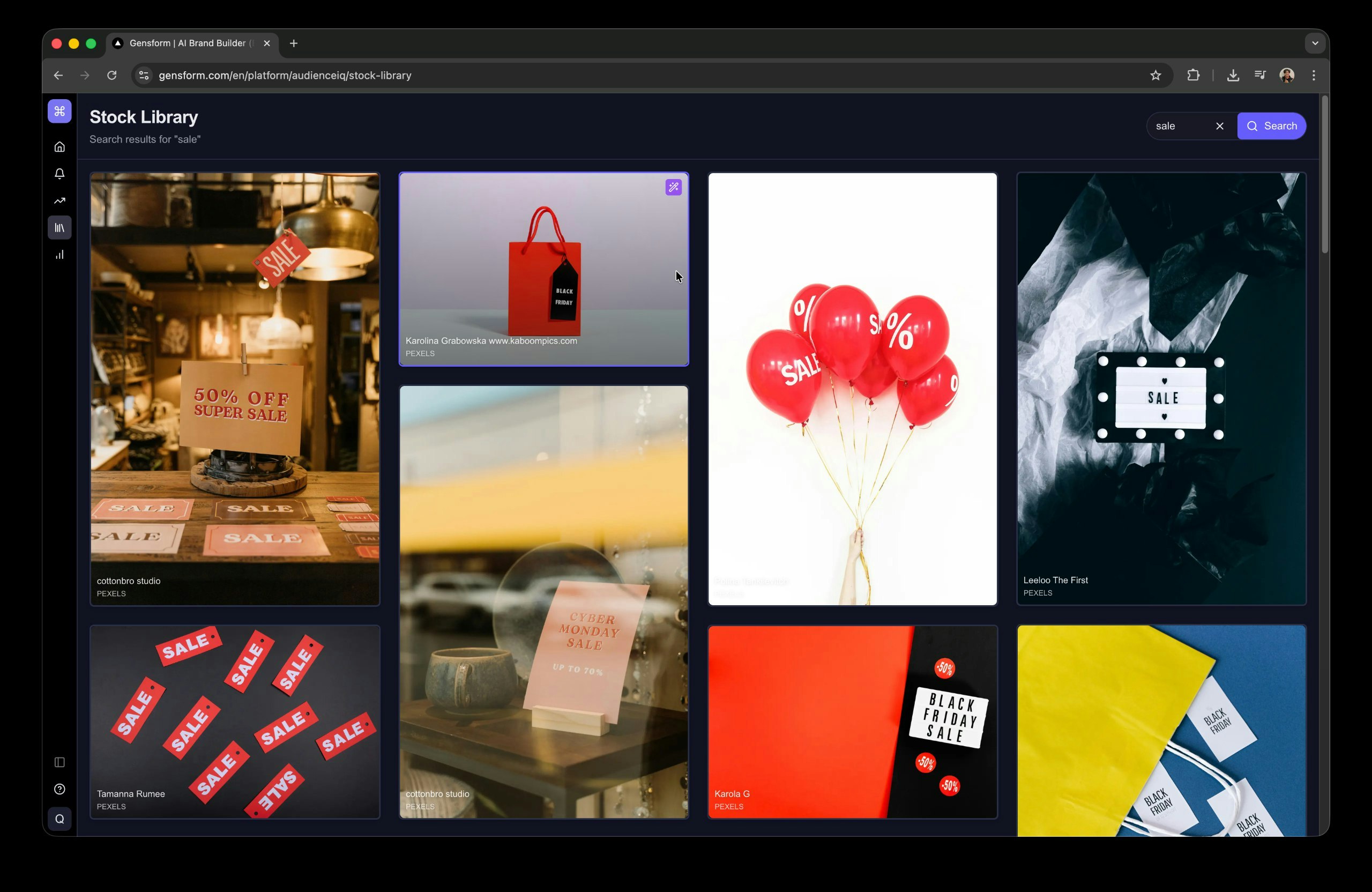Open Chrome downloads from the toolbar icon
Image resolution: width=1372 pixels, height=892 pixels.
[1233, 75]
